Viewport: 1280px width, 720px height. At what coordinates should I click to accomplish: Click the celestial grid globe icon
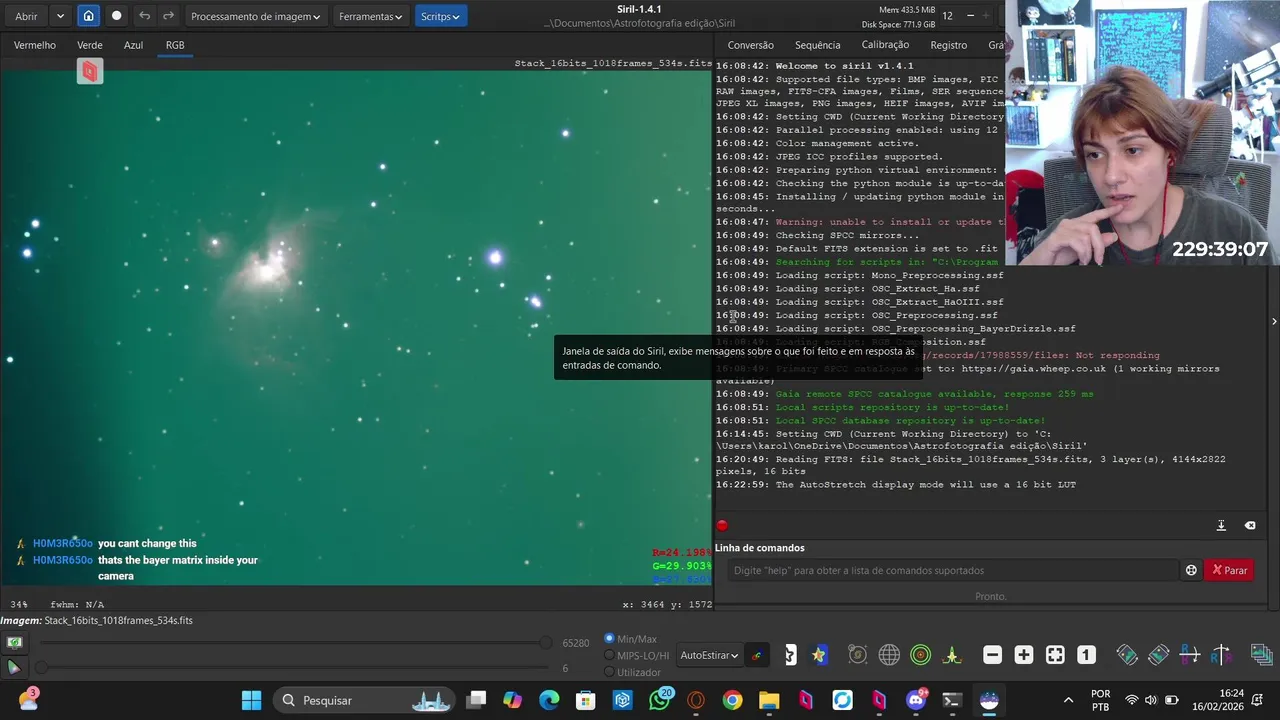click(x=889, y=655)
